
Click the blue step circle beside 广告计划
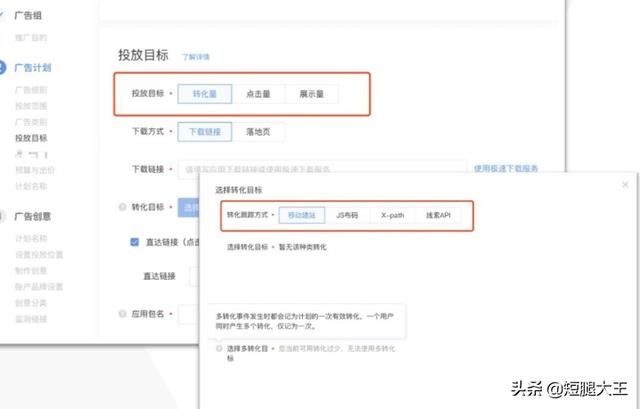(x=2, y=67)
